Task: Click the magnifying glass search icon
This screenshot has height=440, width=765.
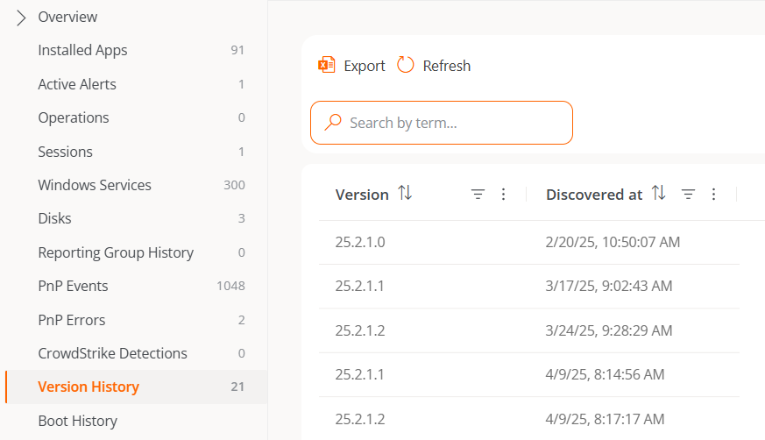Action: point(334,123)
